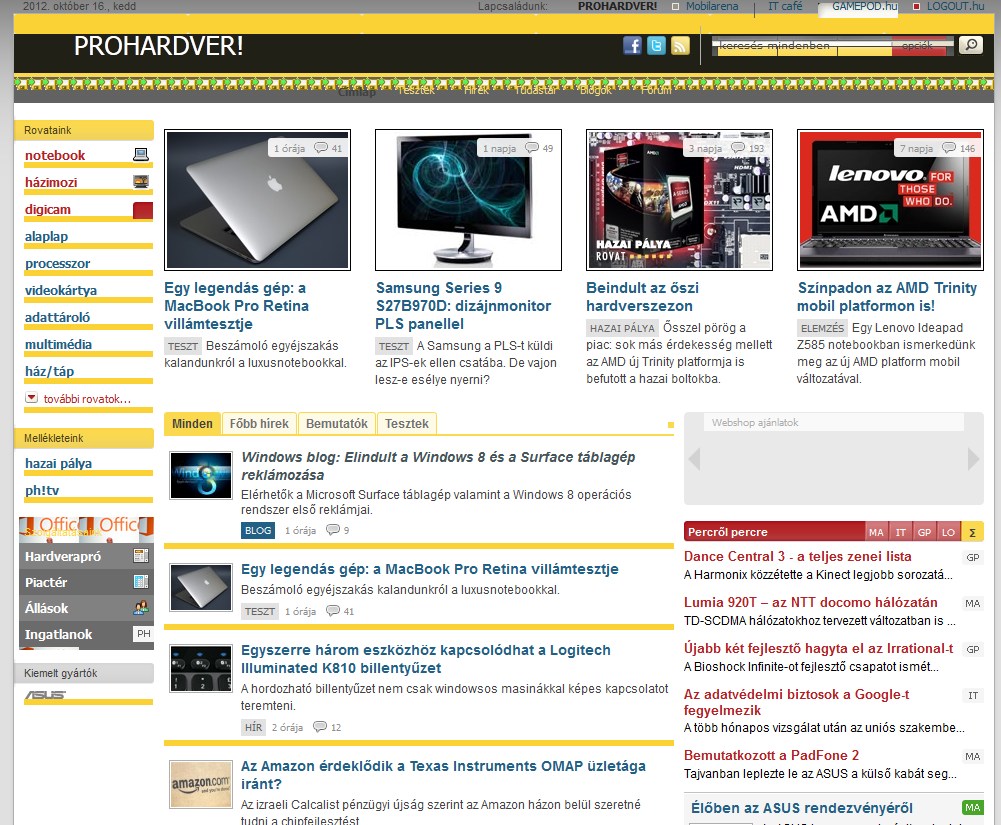Go to the GAMEPOD.hu site link
This screenshot has height=825, width=1001.
point(864,6)
